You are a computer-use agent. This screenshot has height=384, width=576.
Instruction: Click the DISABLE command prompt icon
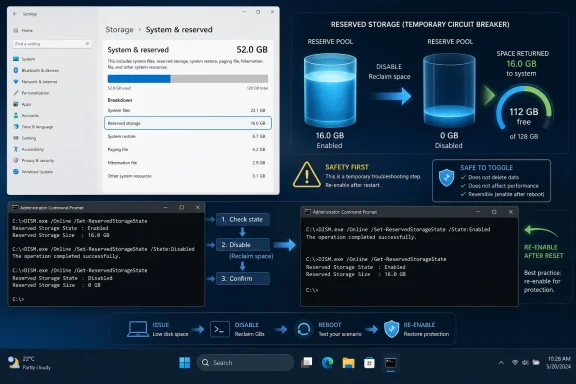point(220,329)
